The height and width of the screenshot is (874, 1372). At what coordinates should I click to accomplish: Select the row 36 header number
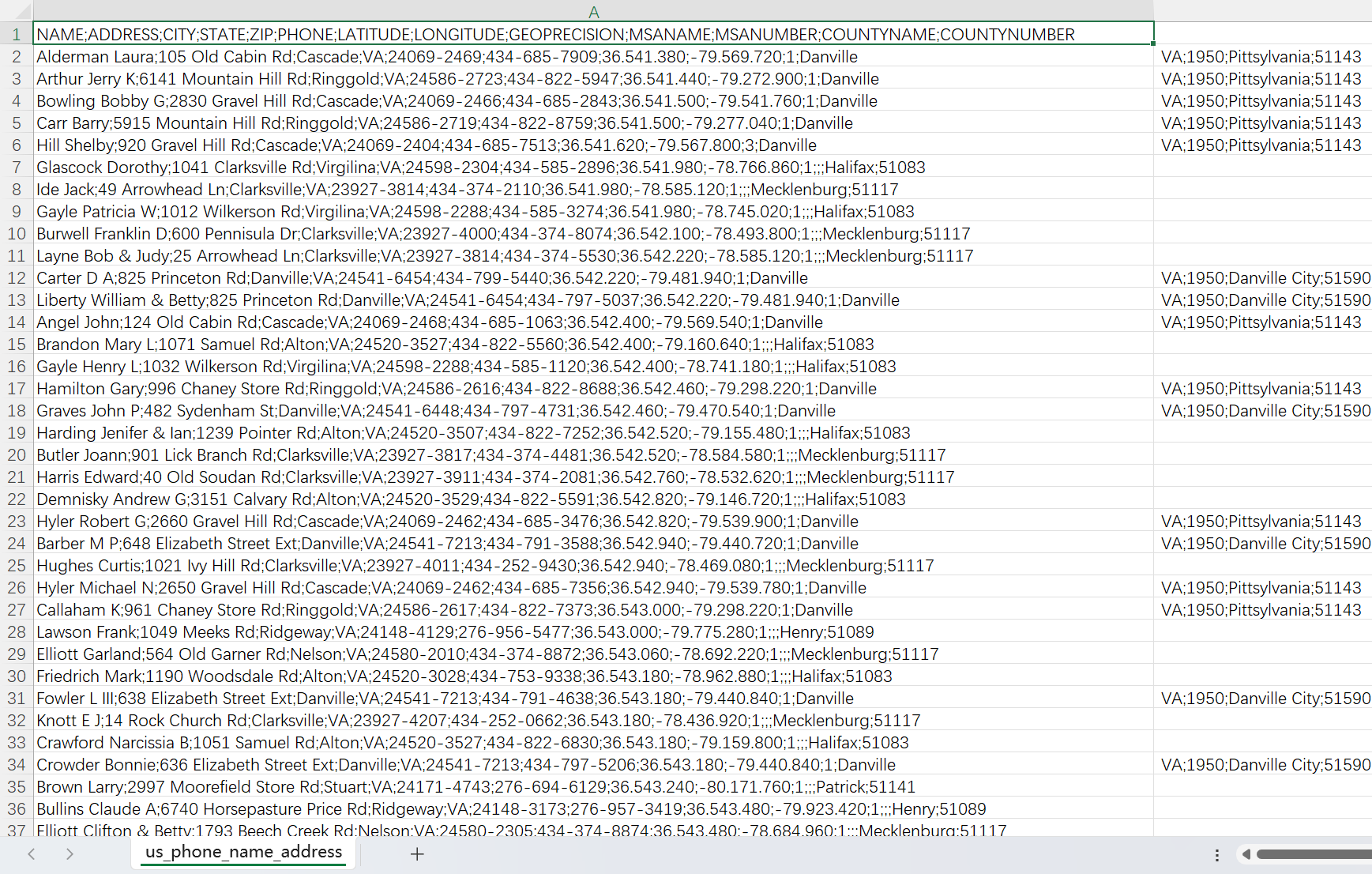pyautogui.click(x=16, y=809)
